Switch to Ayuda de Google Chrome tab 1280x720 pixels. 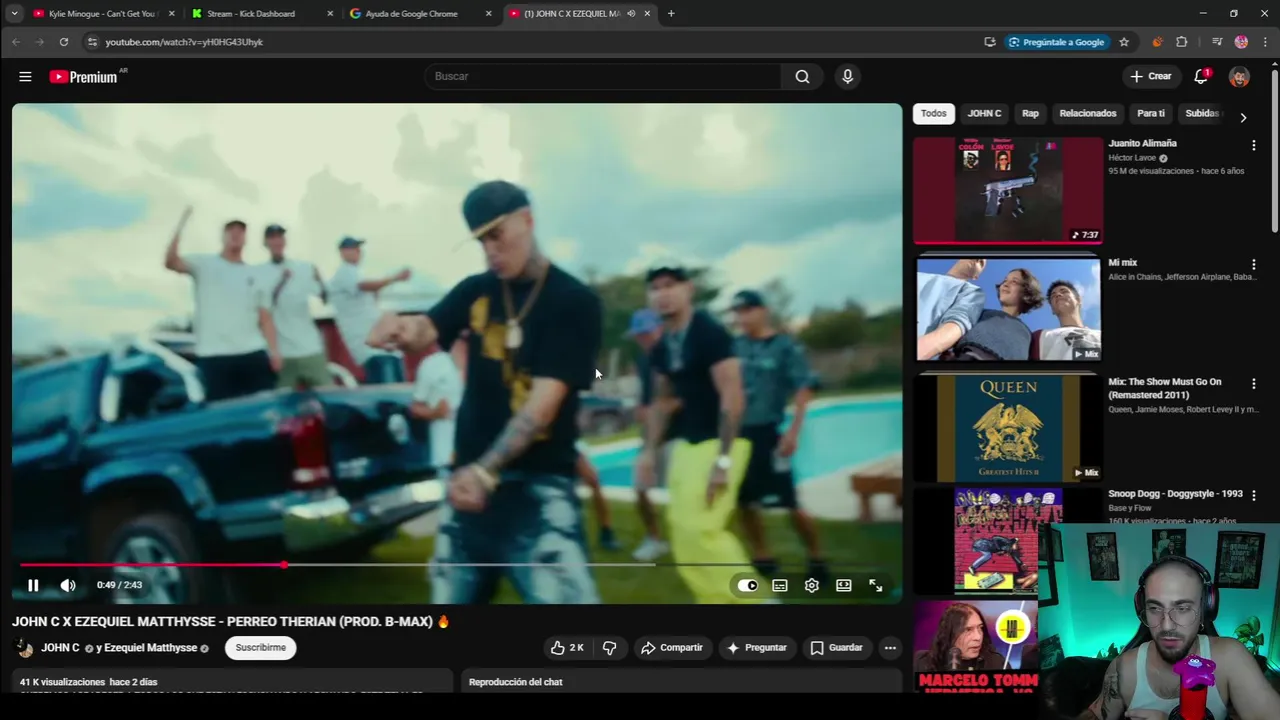coord(420,14)
